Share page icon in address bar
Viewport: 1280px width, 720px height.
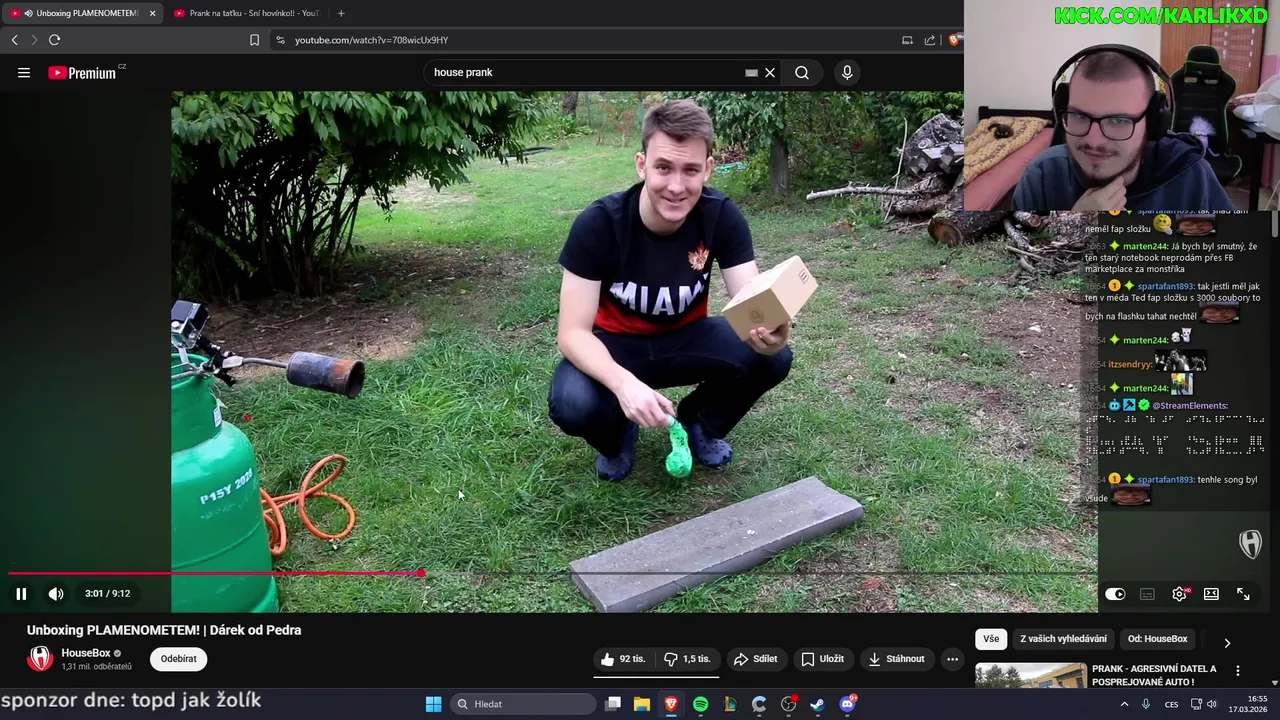[930, 40]
